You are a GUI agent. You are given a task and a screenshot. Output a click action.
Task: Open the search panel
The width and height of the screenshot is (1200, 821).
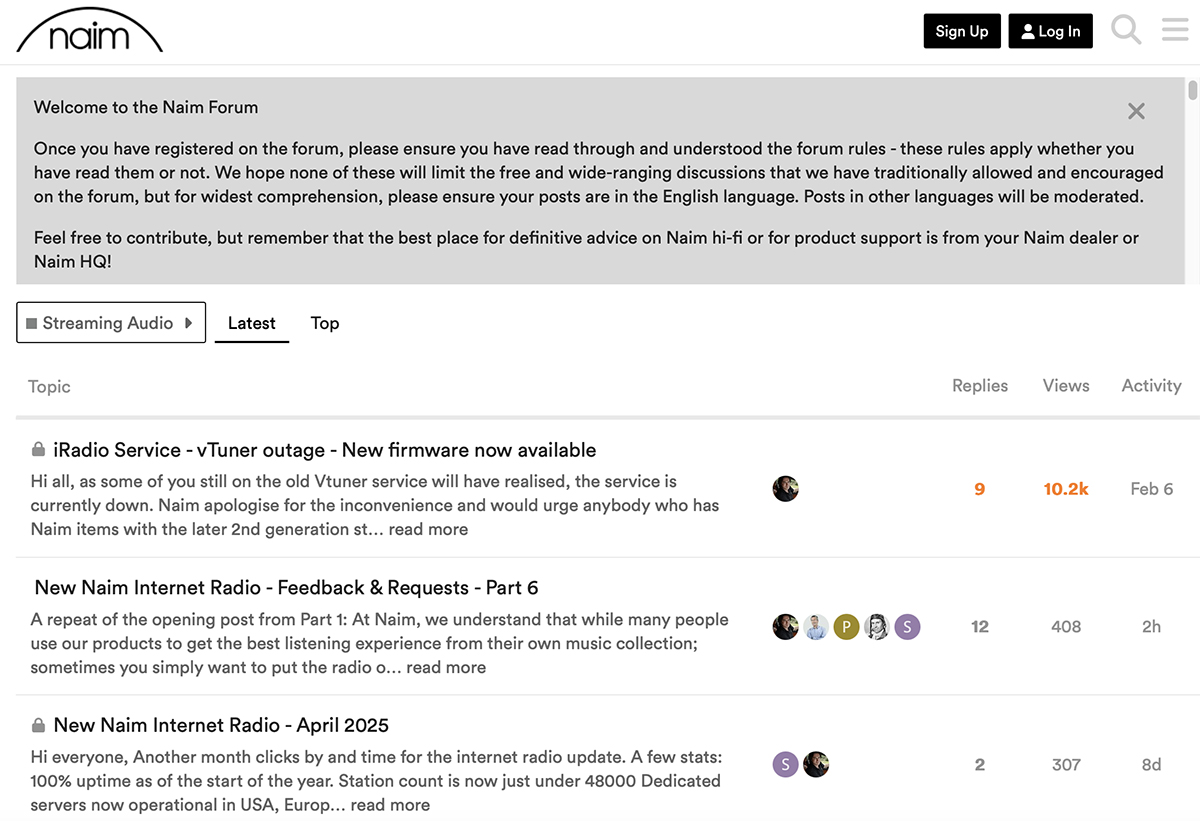pyautogui.click(x=1126, y=30)
